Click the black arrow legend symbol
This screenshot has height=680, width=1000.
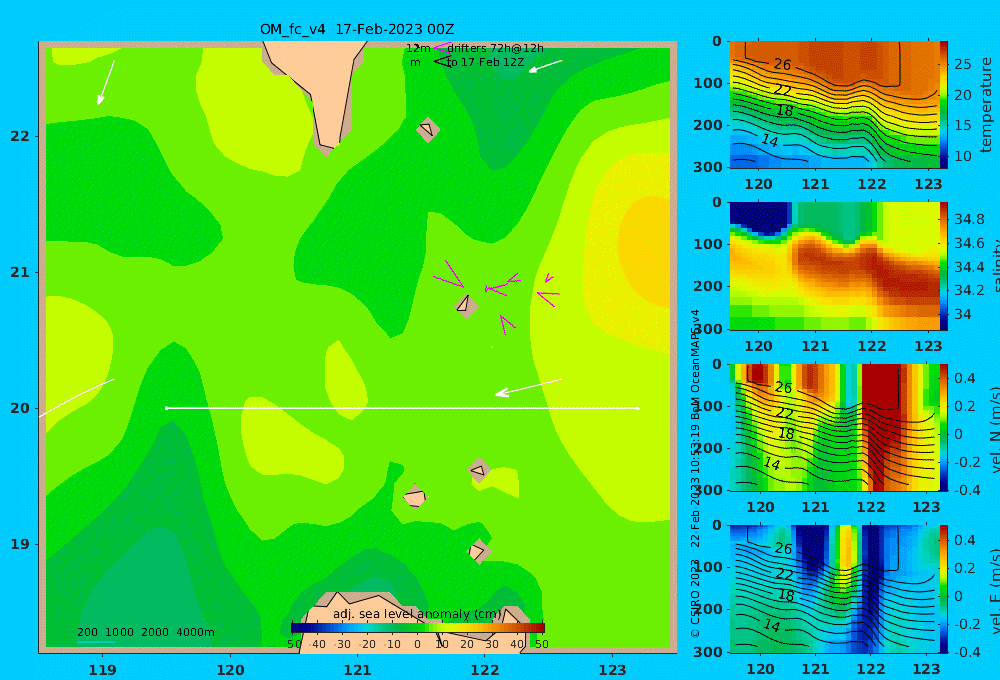coord(442,62)
